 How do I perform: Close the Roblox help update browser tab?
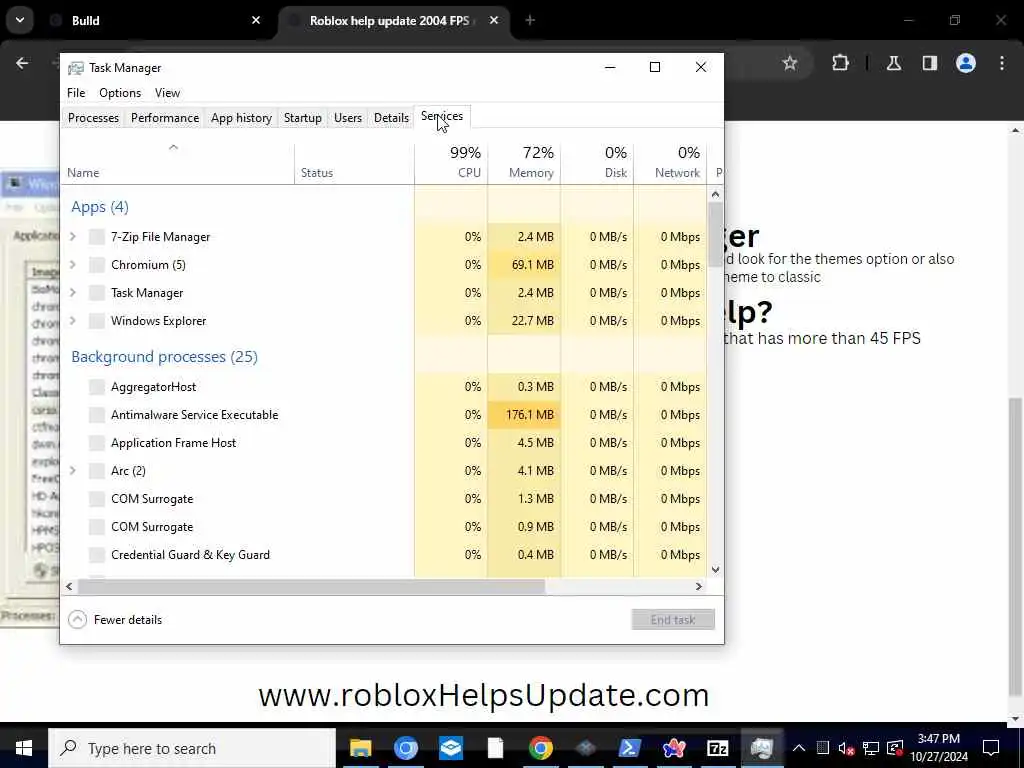494,21
